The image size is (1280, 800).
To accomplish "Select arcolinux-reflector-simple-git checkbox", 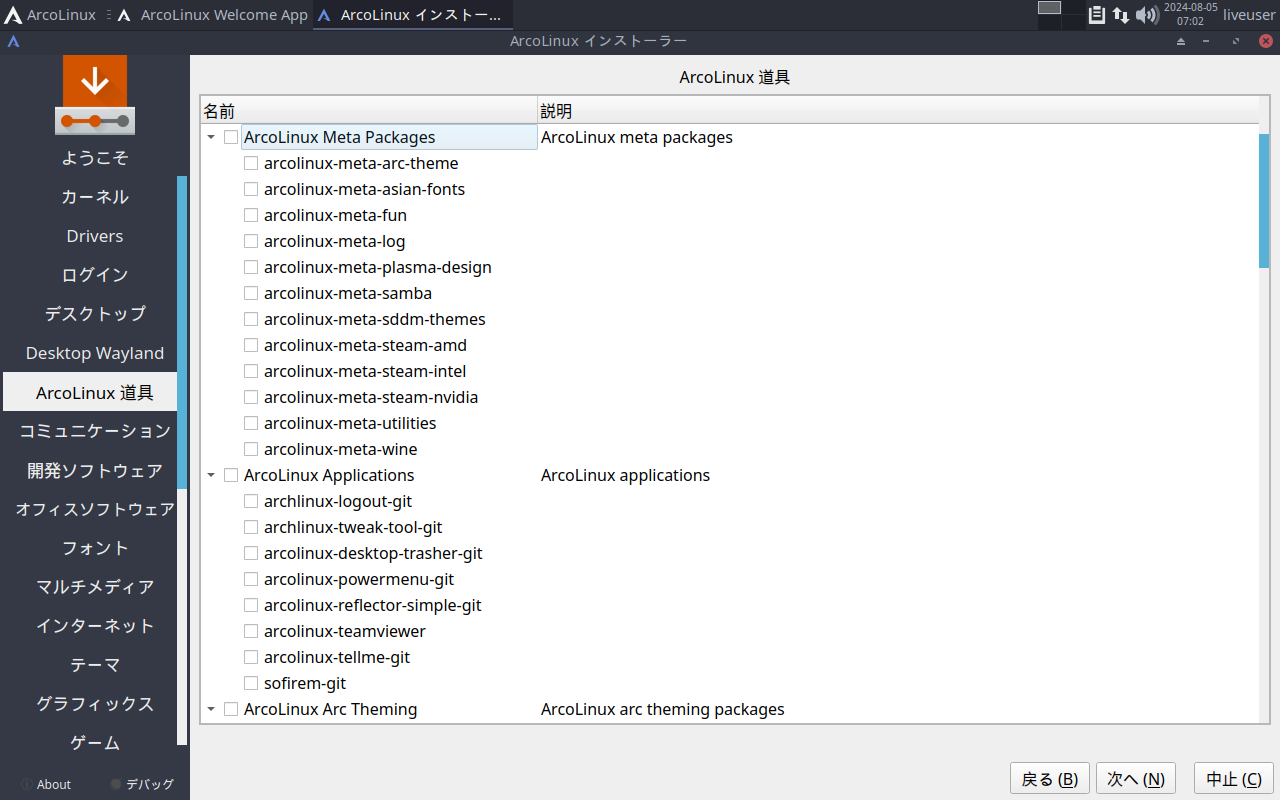I will click(251, 605).
